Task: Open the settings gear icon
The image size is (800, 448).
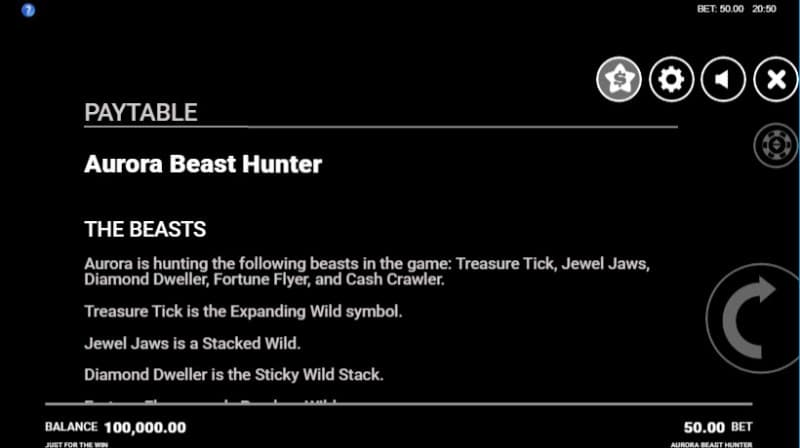Action: (671, 79)
